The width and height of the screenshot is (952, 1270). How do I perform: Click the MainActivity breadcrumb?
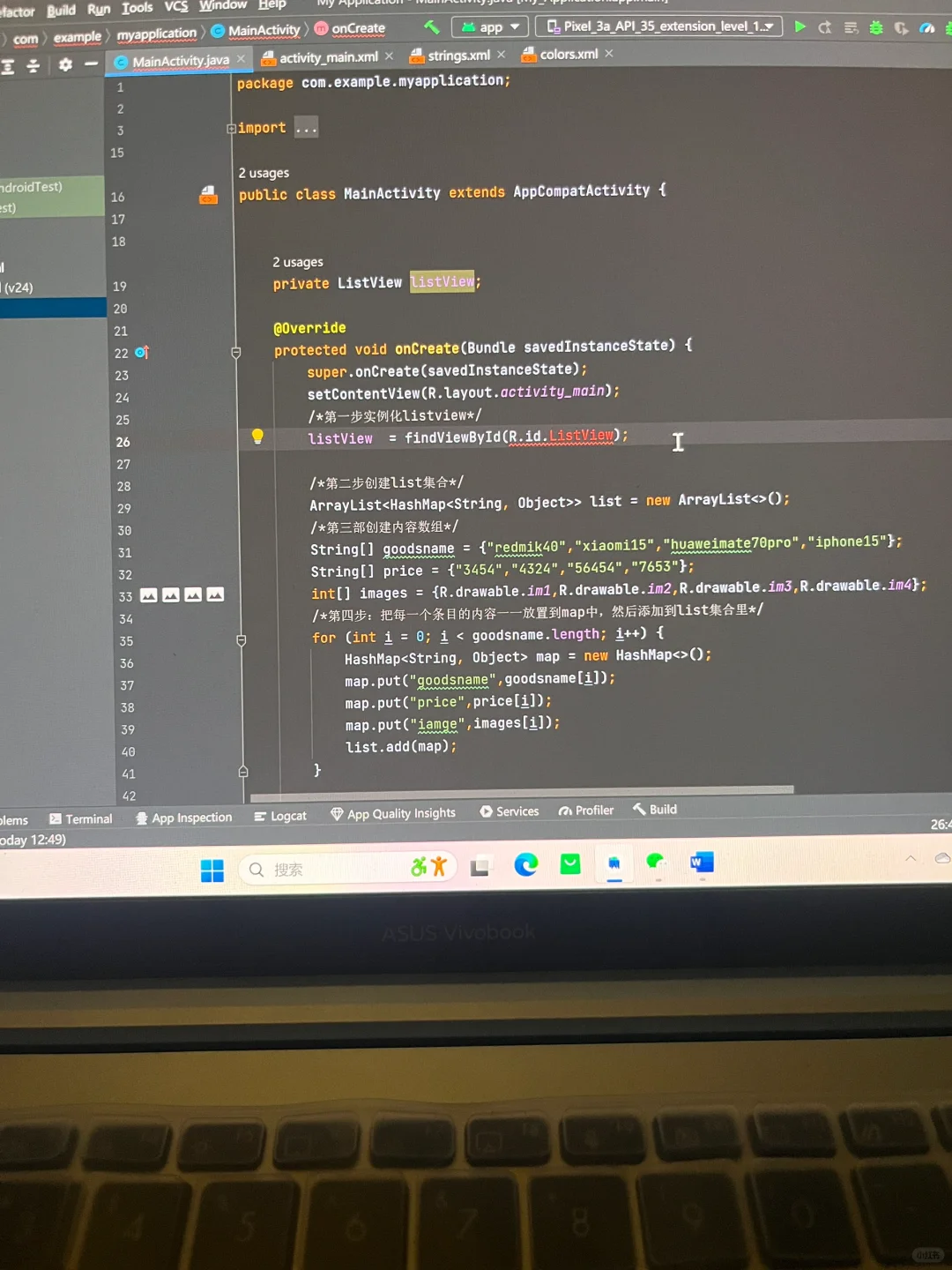pos(256,31)
